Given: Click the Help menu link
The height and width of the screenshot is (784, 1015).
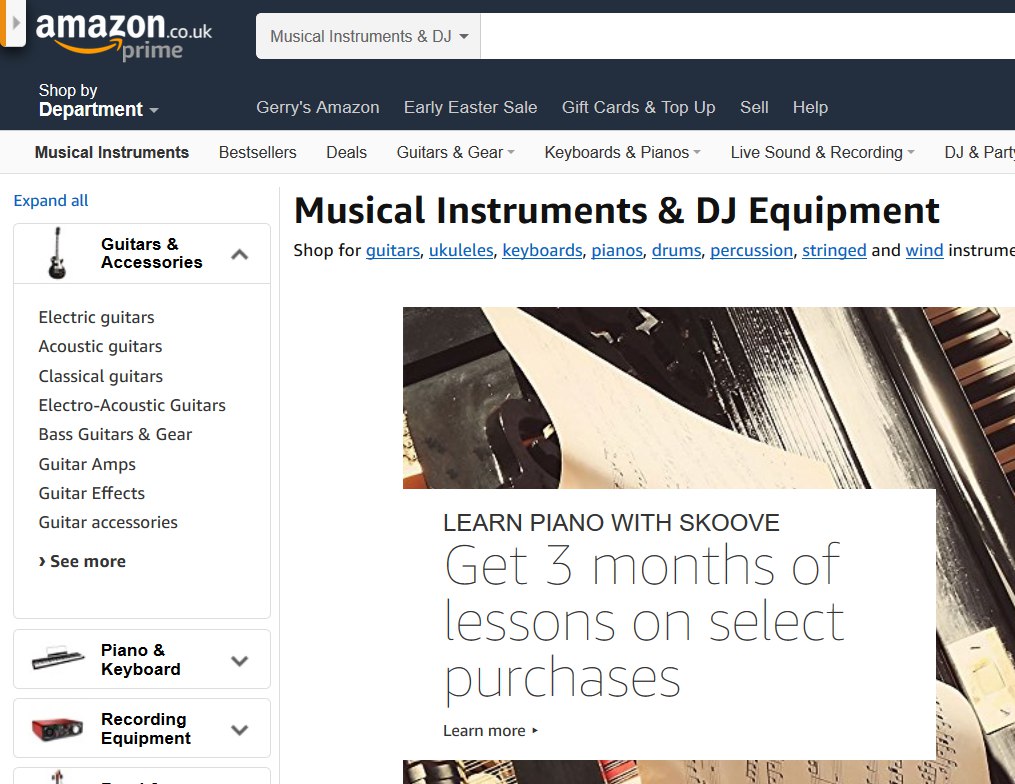Looking at the screenshot, I should click(x=810, y=107).
